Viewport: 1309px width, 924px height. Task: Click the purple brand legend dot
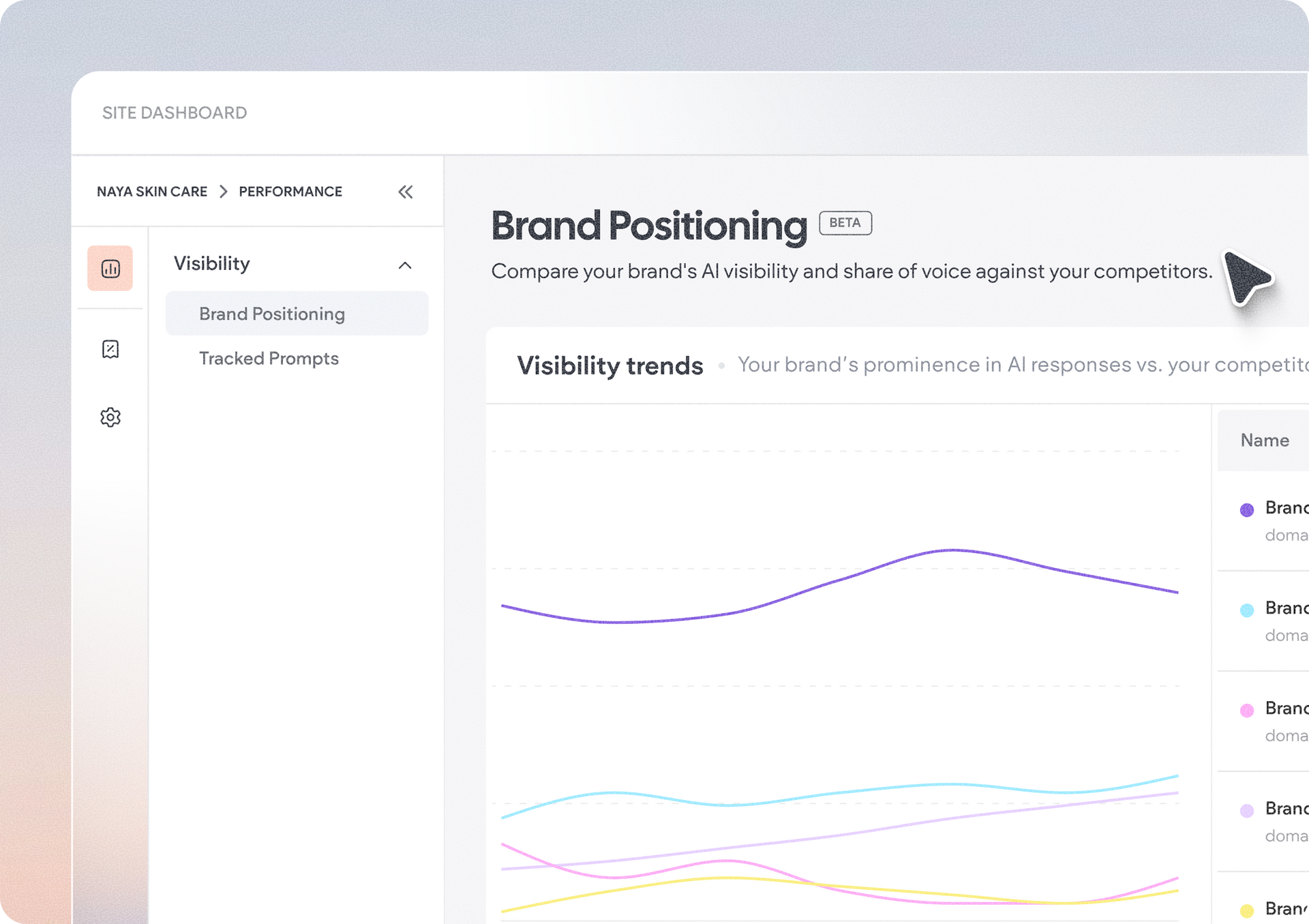pos(1247,510)
